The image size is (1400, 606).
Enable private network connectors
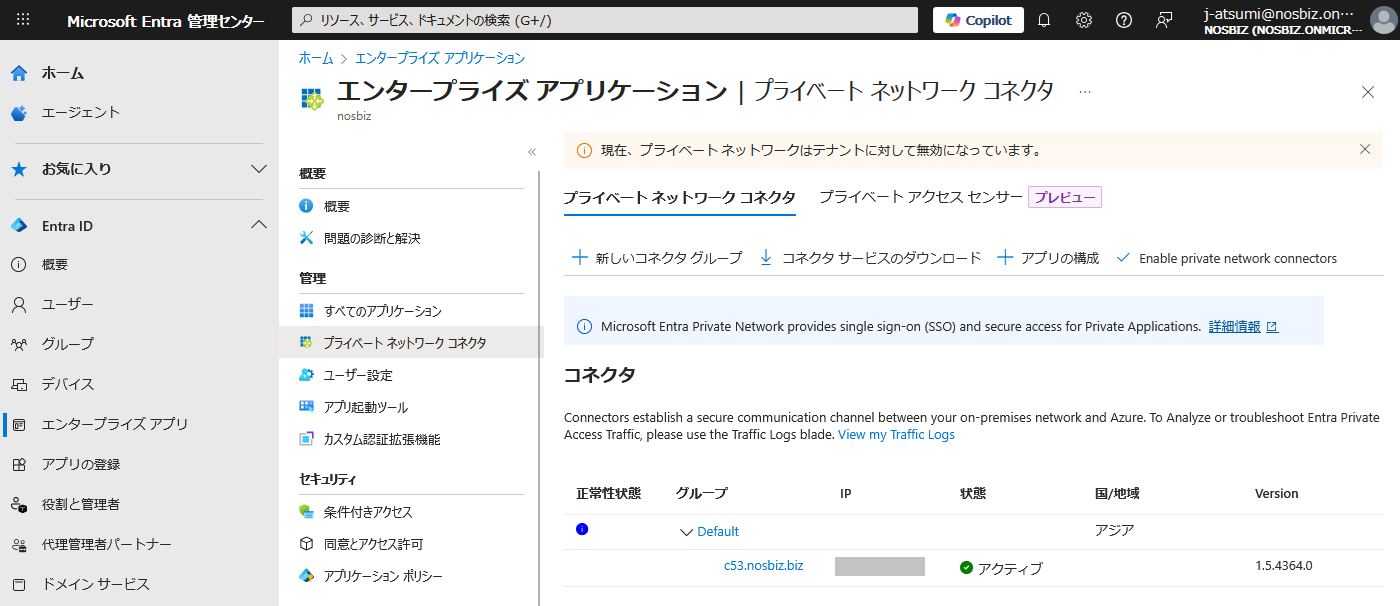pyautogui.click(x=1227, y=258)
